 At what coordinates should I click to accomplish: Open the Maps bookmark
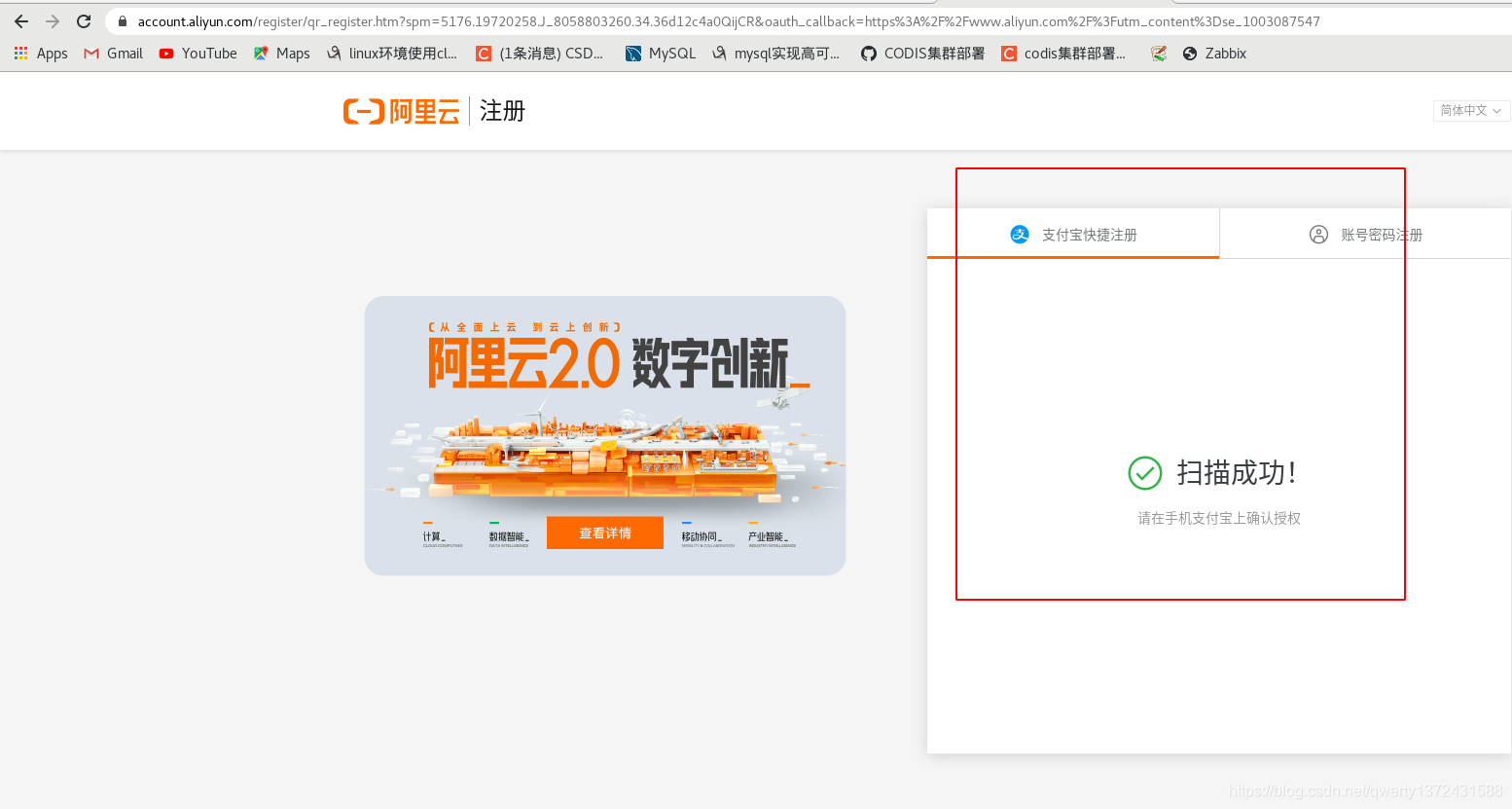[x=282, y=54]
